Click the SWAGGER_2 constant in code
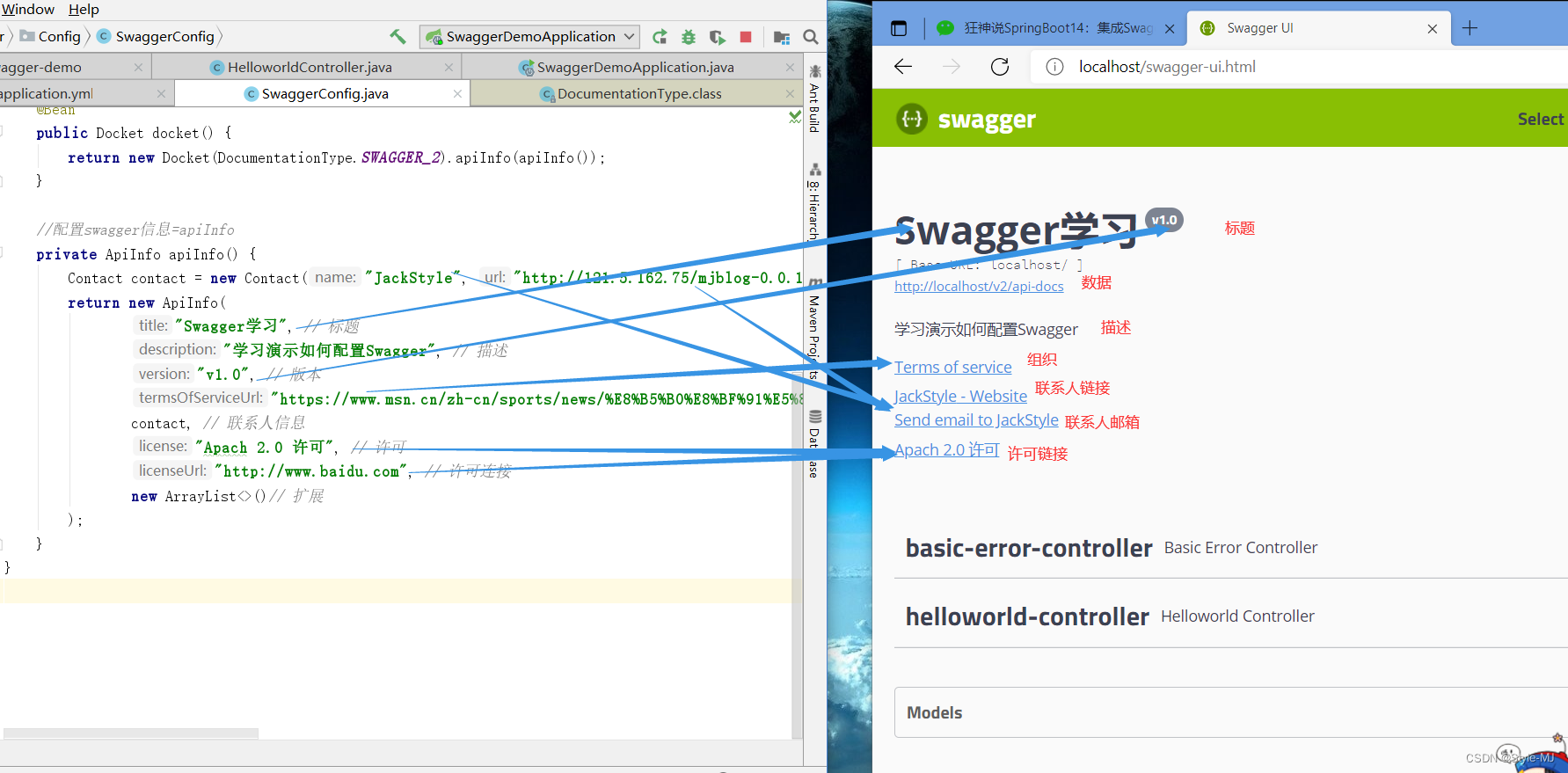This screenshot has width=1568, height=773. tap(401, 157)
